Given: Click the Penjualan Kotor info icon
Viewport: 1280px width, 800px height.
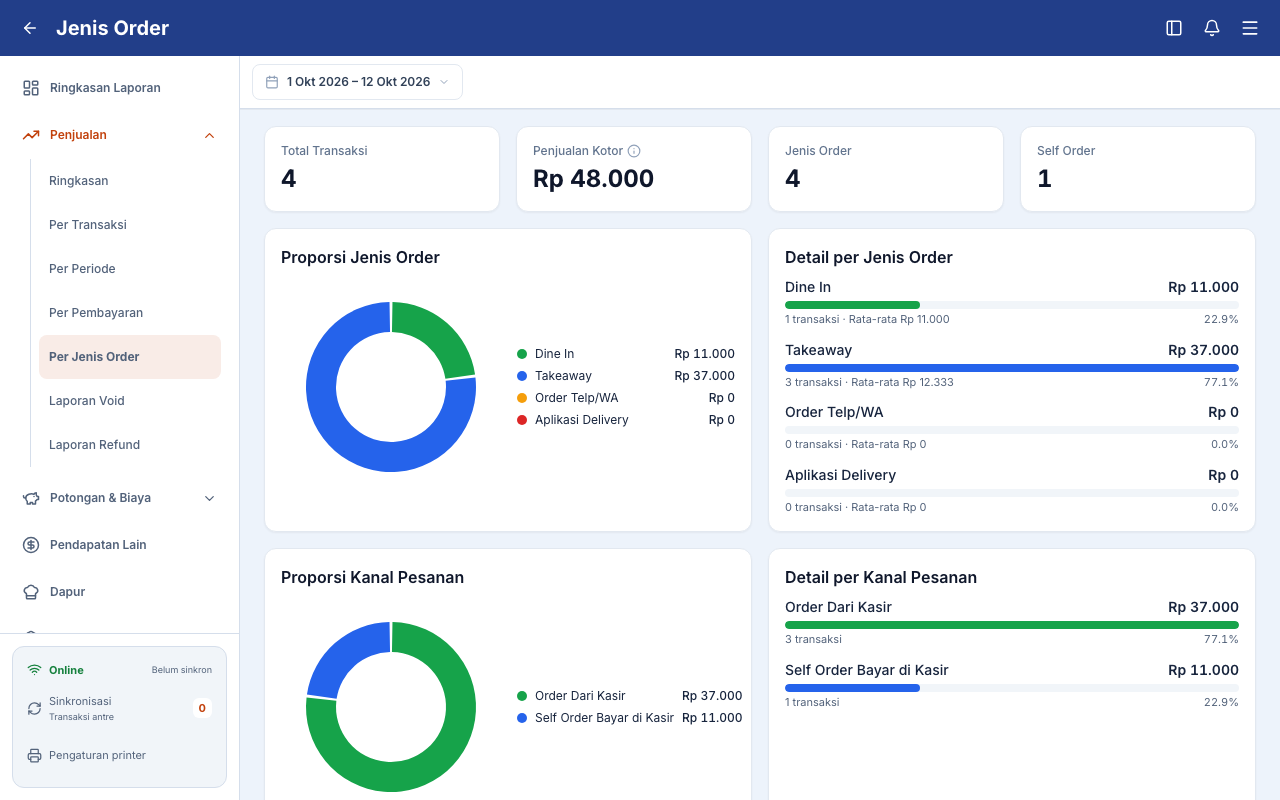Looking at the screenshot, I should [634, 151].
